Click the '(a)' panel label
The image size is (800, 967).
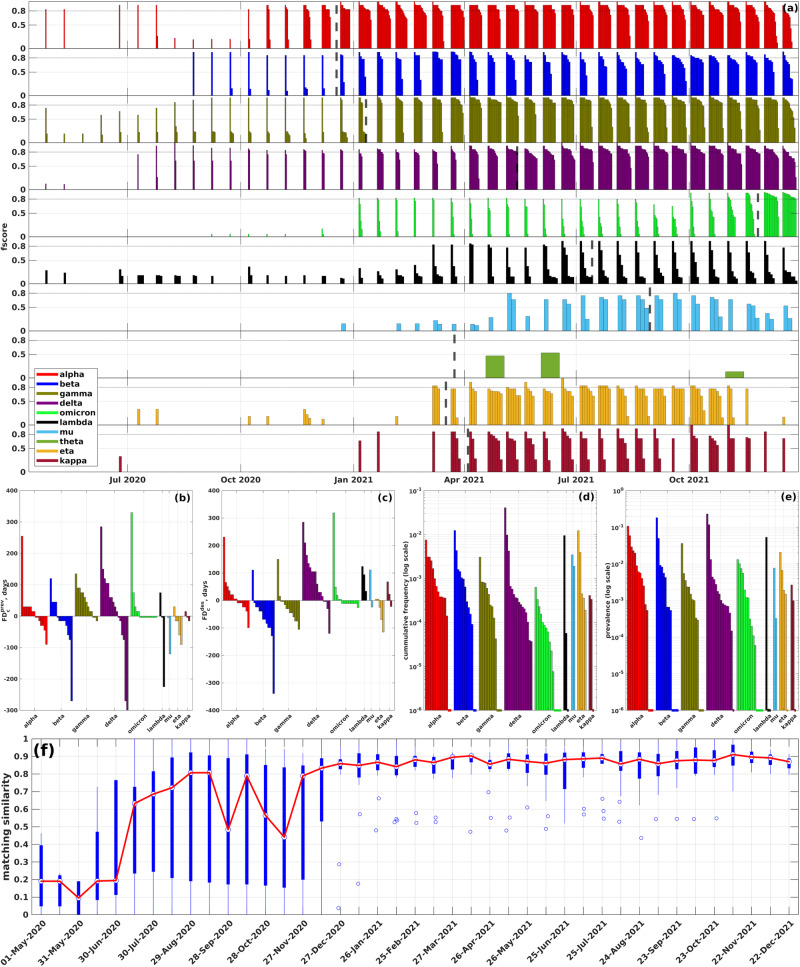click(x=790, y=8)
